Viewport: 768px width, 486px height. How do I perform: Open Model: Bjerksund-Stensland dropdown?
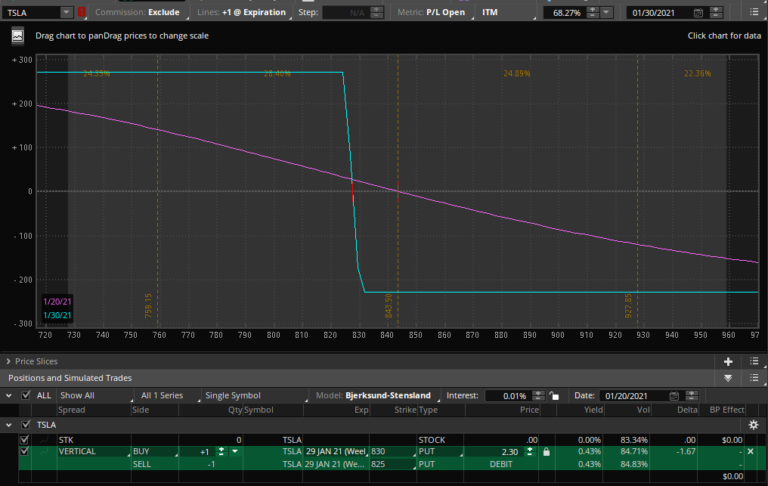click(376, 396)
